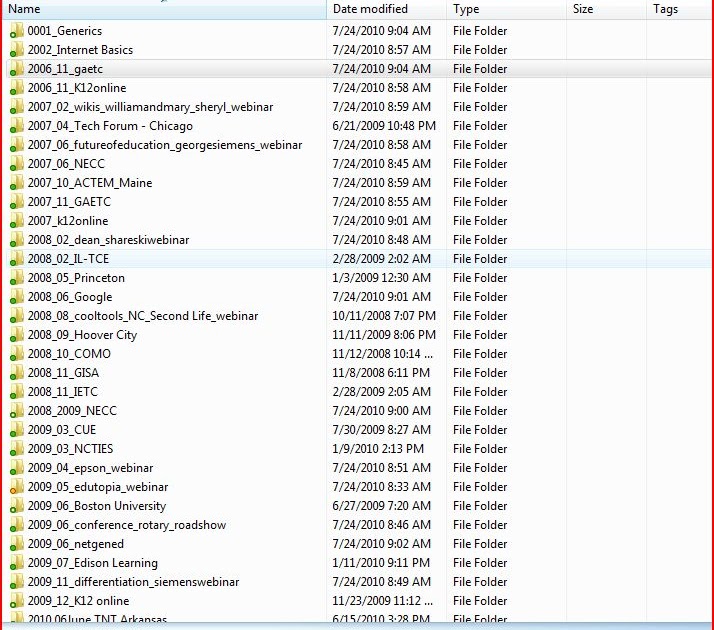
Task: Click the date 10/11/2008 7:07 PM
Action: [x=384, y=316]
